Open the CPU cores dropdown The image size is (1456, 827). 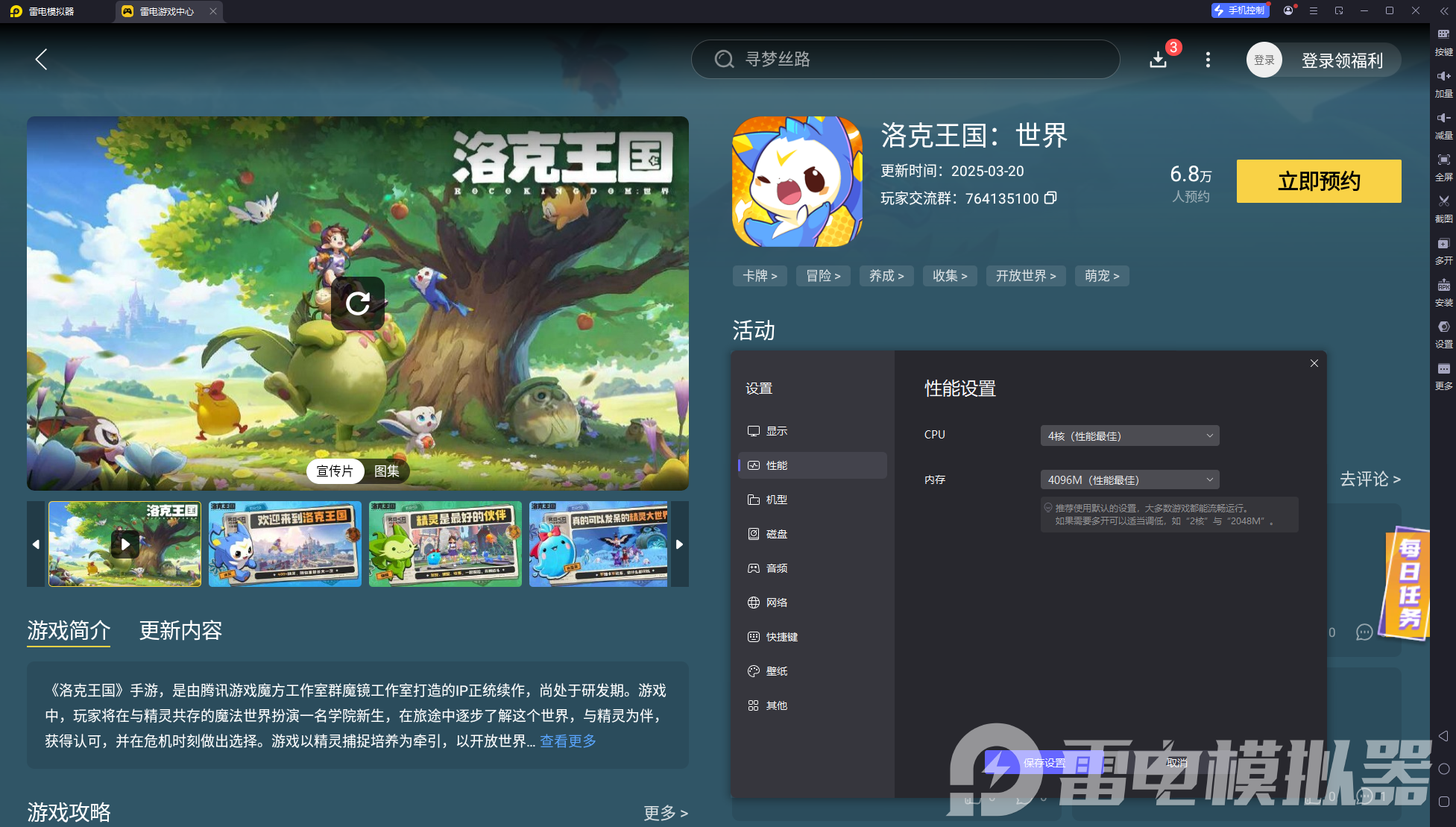(1129, 435)
